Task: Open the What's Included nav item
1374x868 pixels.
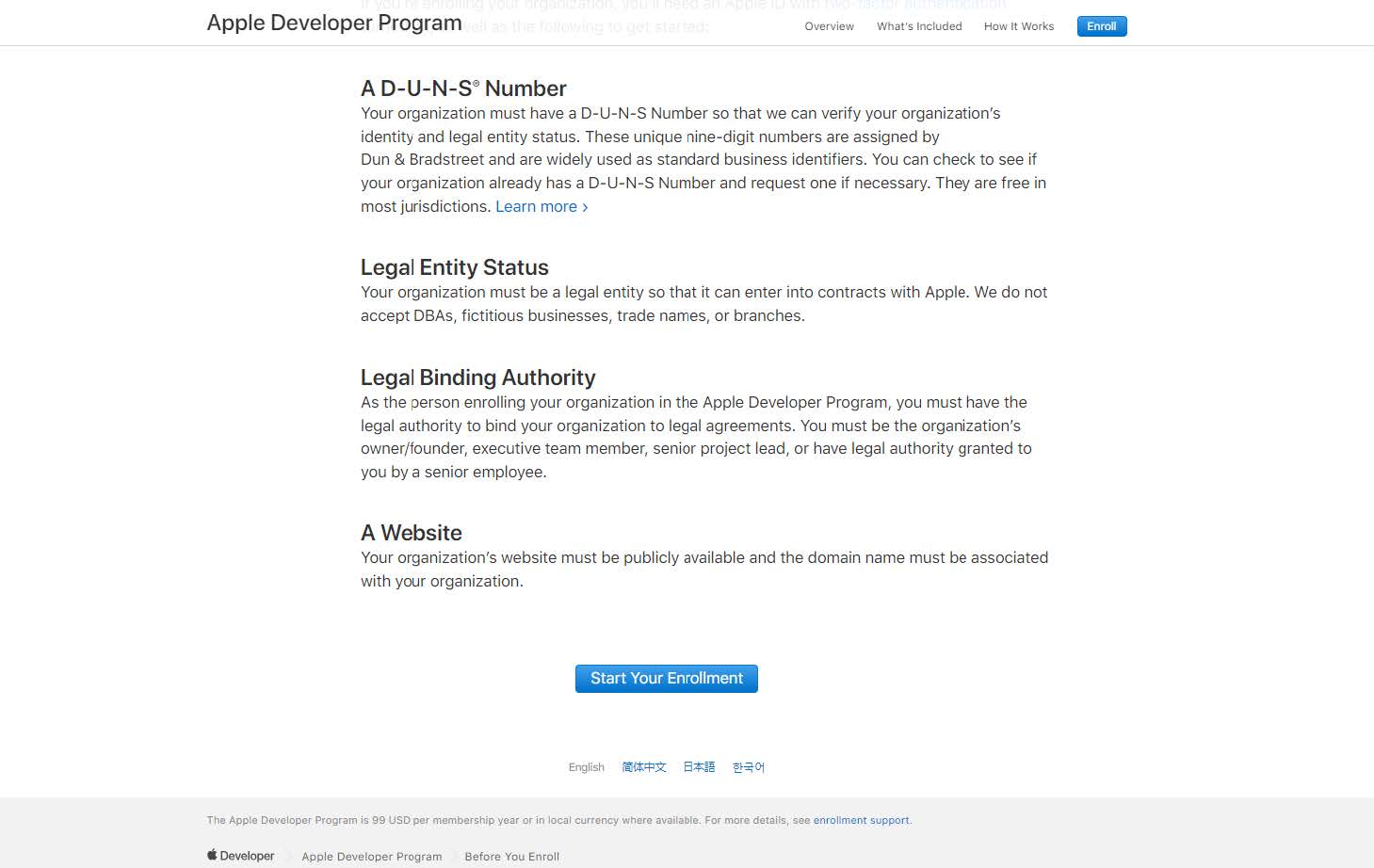Action: pyautogui.click(x=919, y=26)
